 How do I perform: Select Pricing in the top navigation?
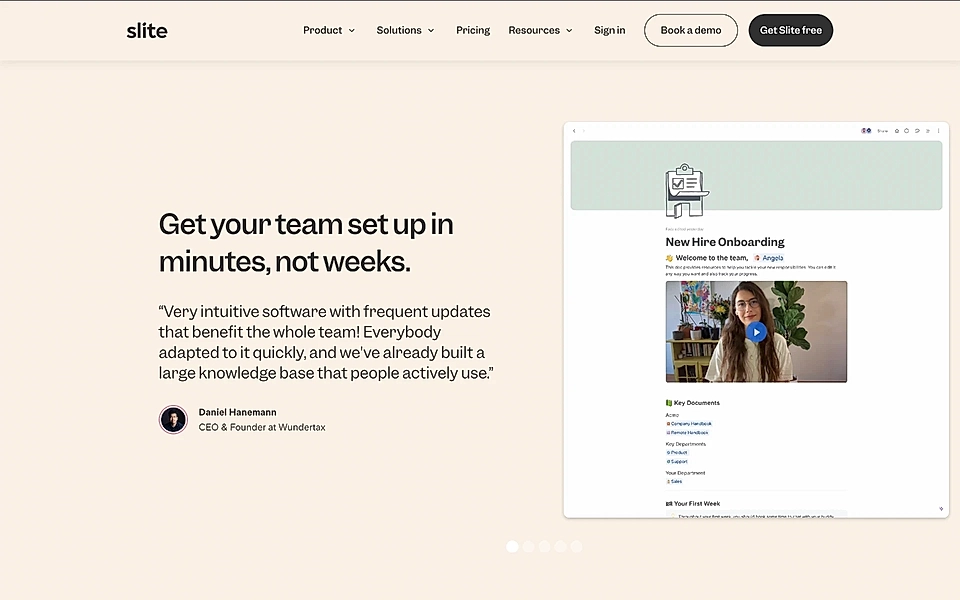tap(472, 30)
